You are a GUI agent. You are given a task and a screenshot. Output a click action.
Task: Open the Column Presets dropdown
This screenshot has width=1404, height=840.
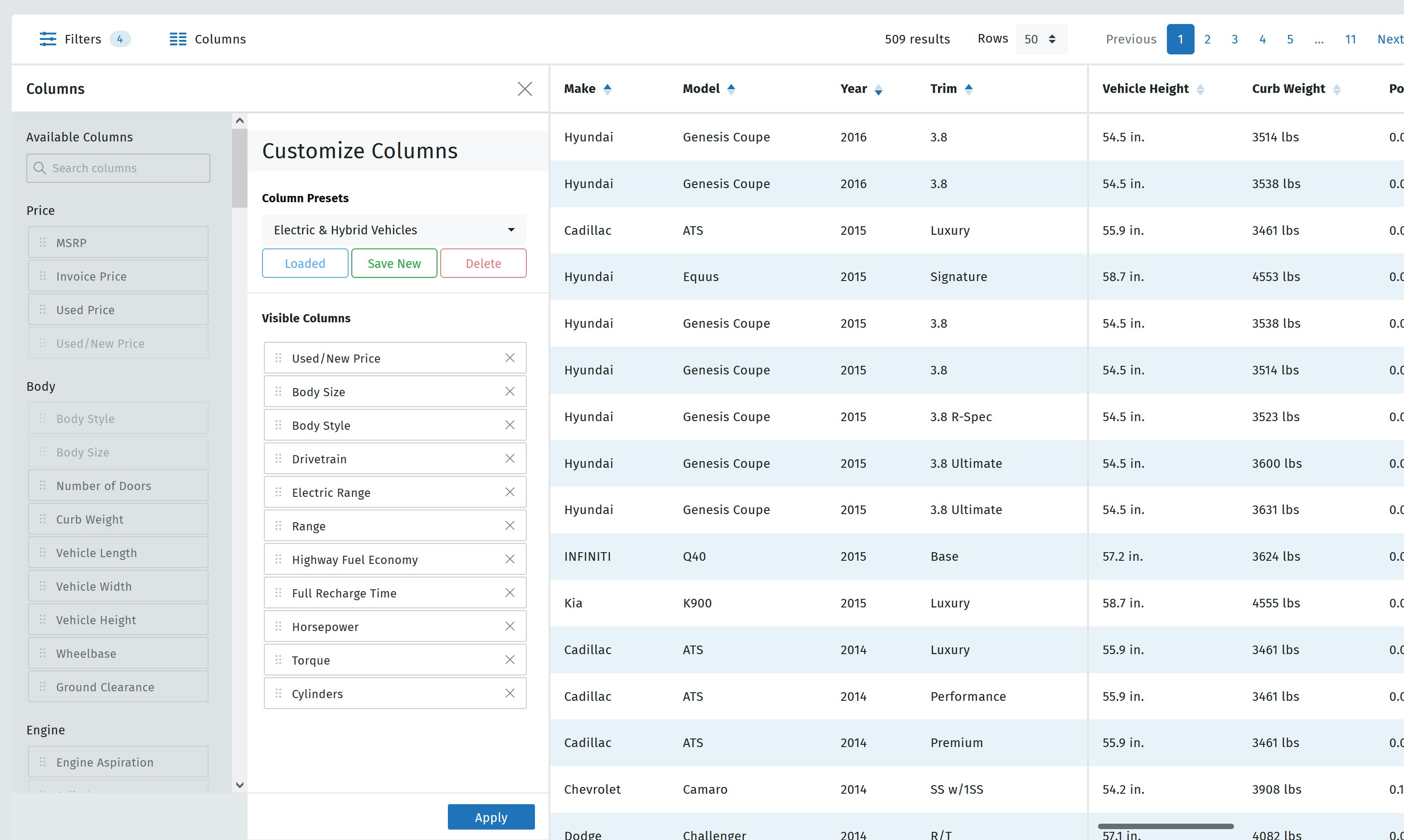pos(394,230)
